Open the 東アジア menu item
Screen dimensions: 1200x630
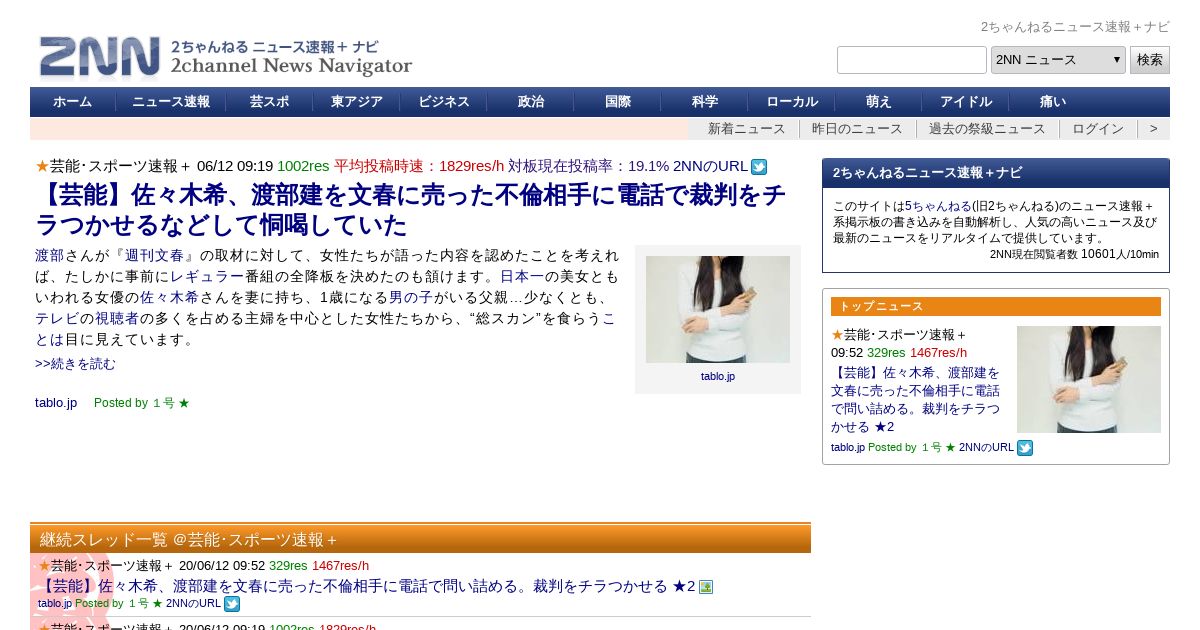coord(356,102)
